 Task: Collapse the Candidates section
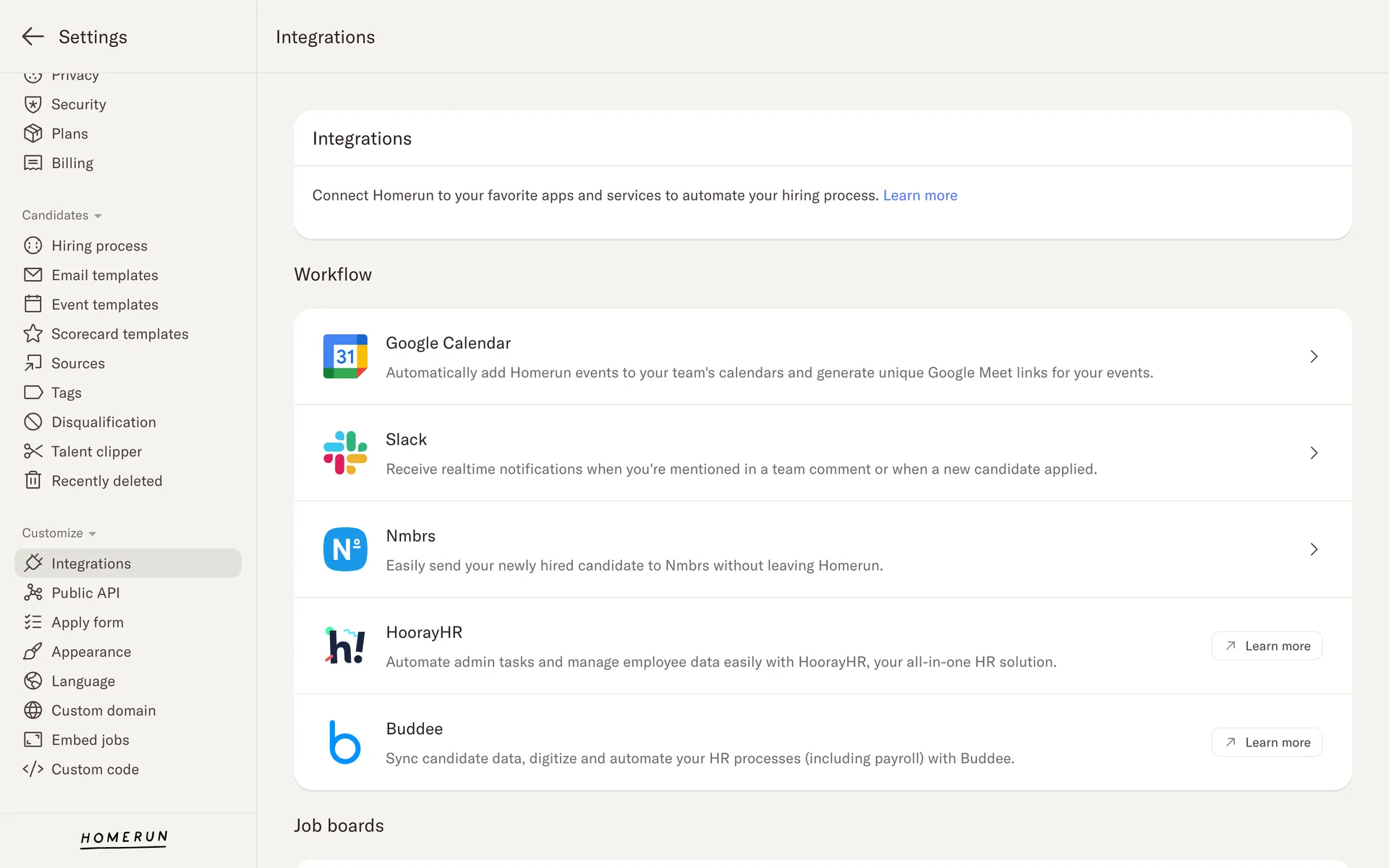point(61,216)
